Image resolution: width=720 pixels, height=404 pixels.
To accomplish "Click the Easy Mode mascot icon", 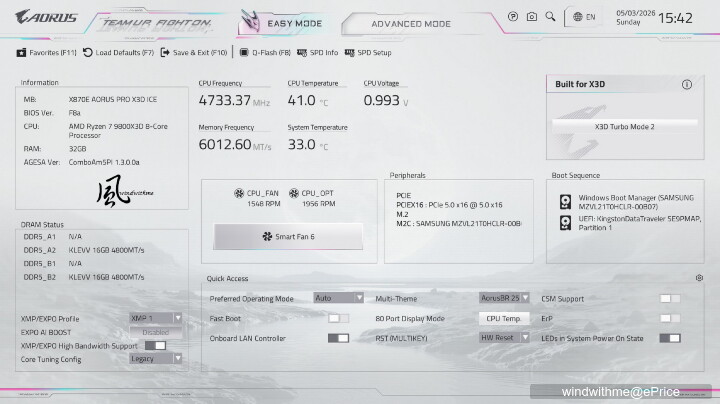I will pos(250,21).
